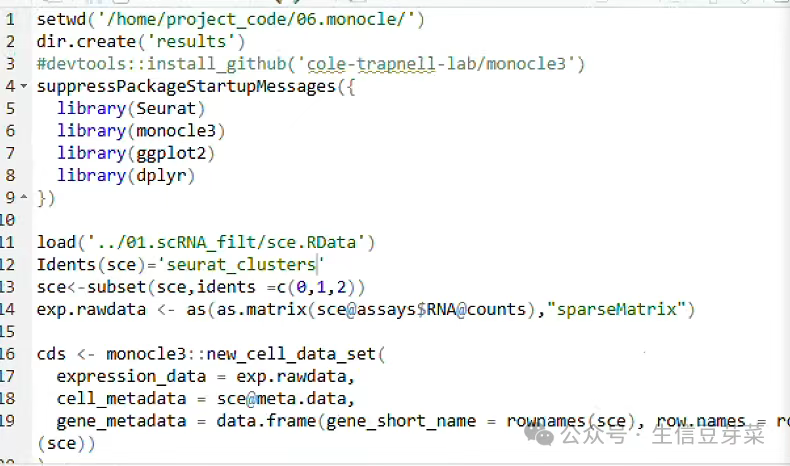Click the load sce.RData line
The image size is (790, 466).
[206, 242]
